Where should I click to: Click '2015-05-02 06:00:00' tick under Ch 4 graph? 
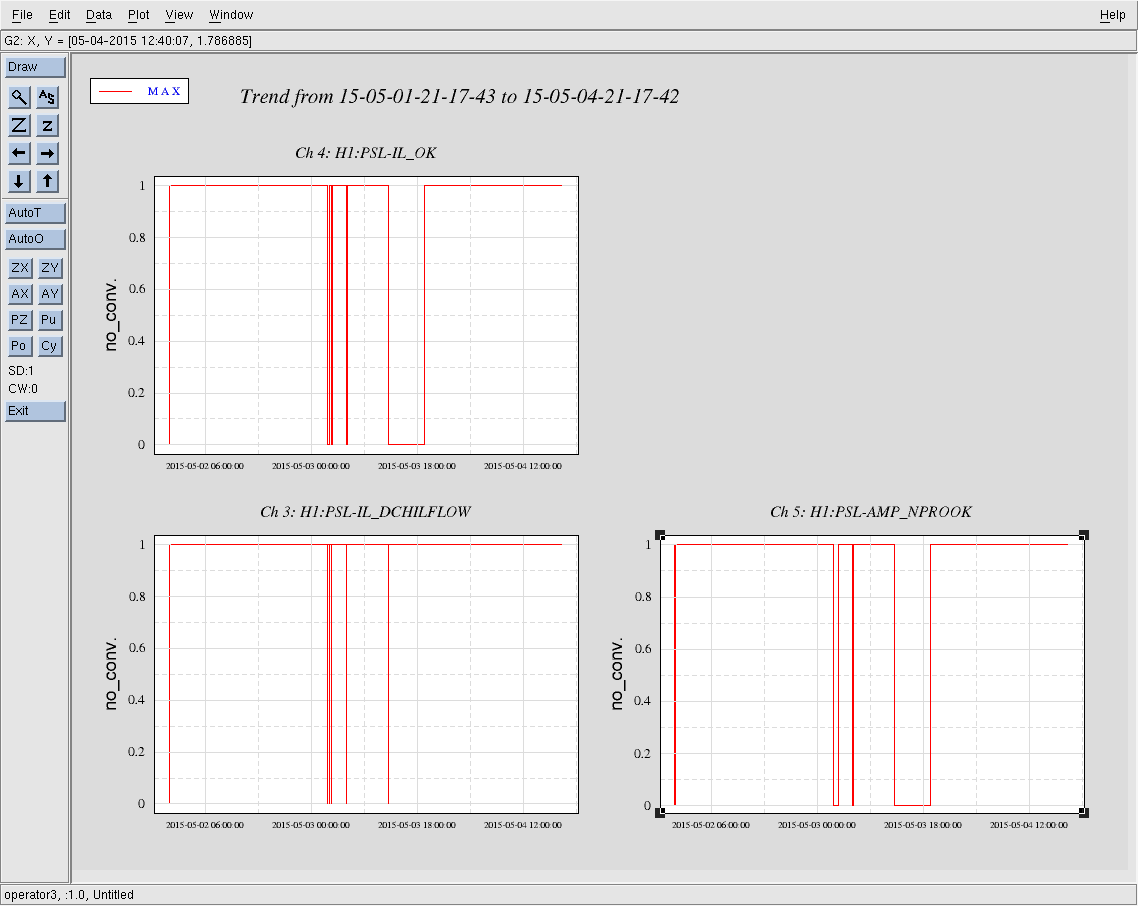pyautogui.click(x=205, y=466)
